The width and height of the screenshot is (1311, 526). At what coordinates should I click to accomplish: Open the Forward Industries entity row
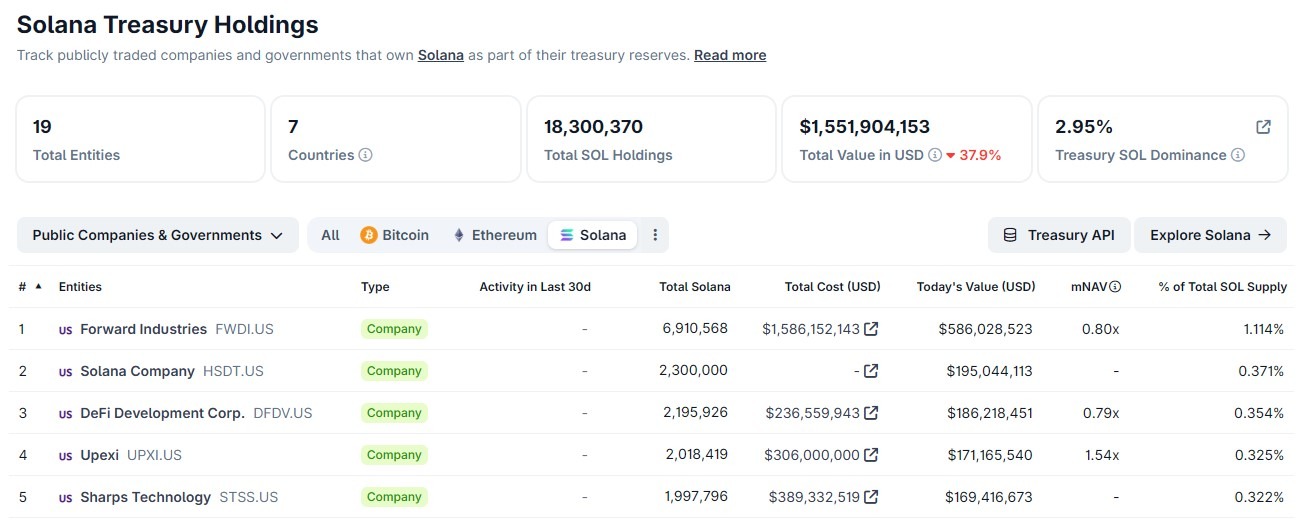(143, 329)
